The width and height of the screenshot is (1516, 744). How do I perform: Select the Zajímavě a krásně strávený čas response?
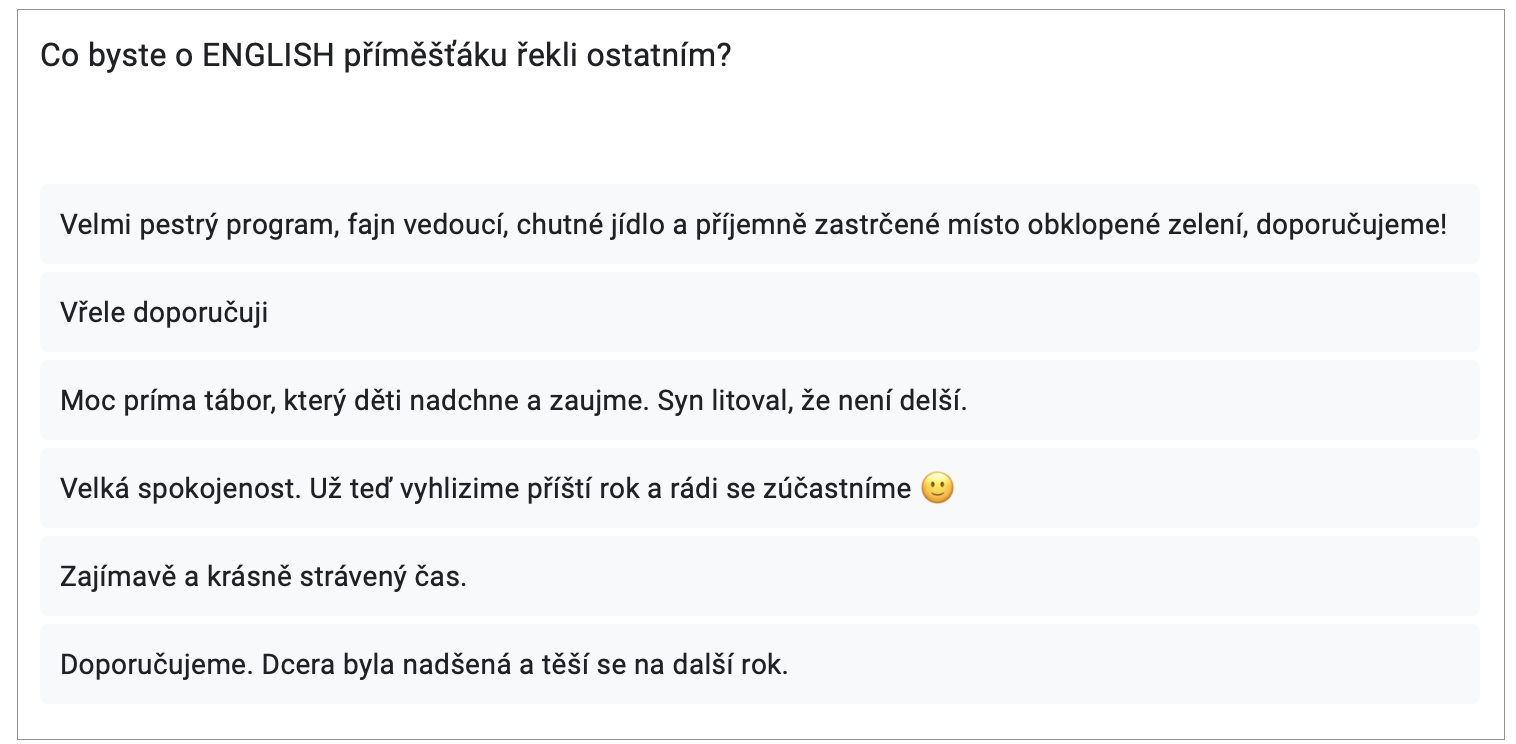[263, 577]
